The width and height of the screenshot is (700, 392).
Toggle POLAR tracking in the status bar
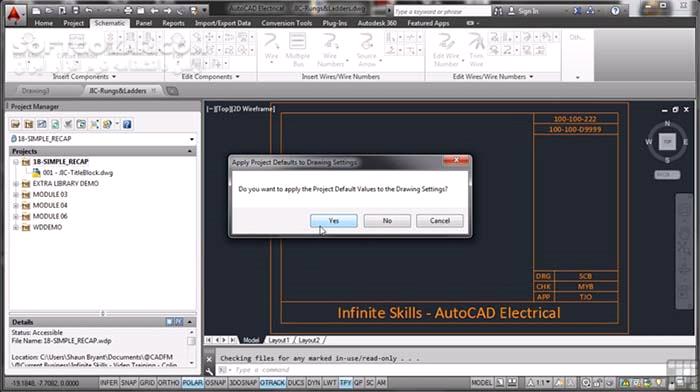tap(192, 383)
